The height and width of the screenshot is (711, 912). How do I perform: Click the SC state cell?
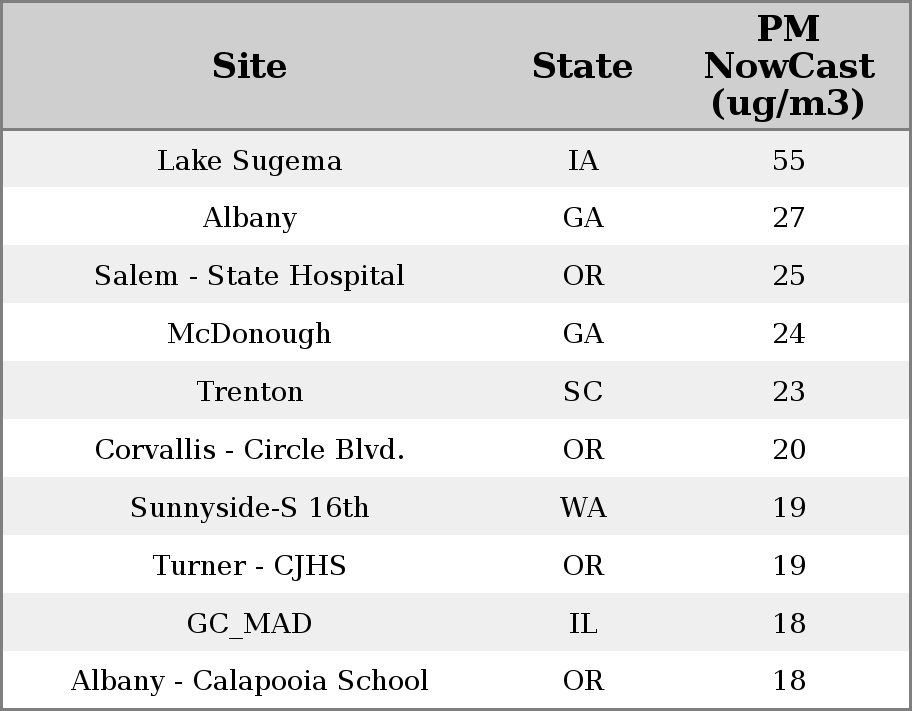(583, 391)
